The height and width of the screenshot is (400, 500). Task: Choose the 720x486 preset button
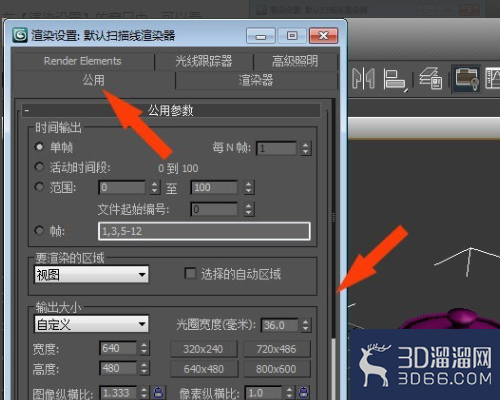coord(276,349)
